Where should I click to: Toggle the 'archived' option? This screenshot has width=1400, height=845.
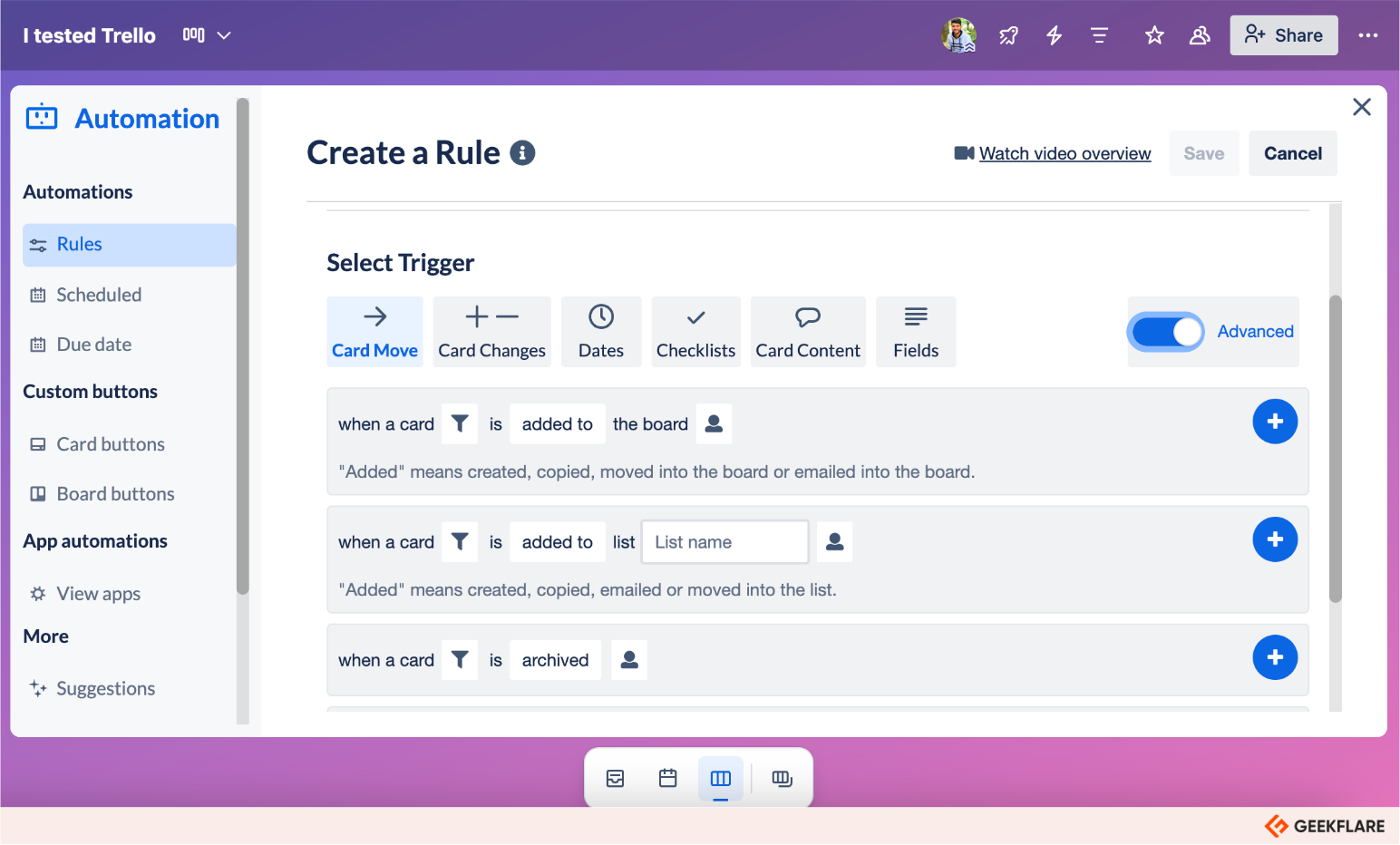click(555, 660)
